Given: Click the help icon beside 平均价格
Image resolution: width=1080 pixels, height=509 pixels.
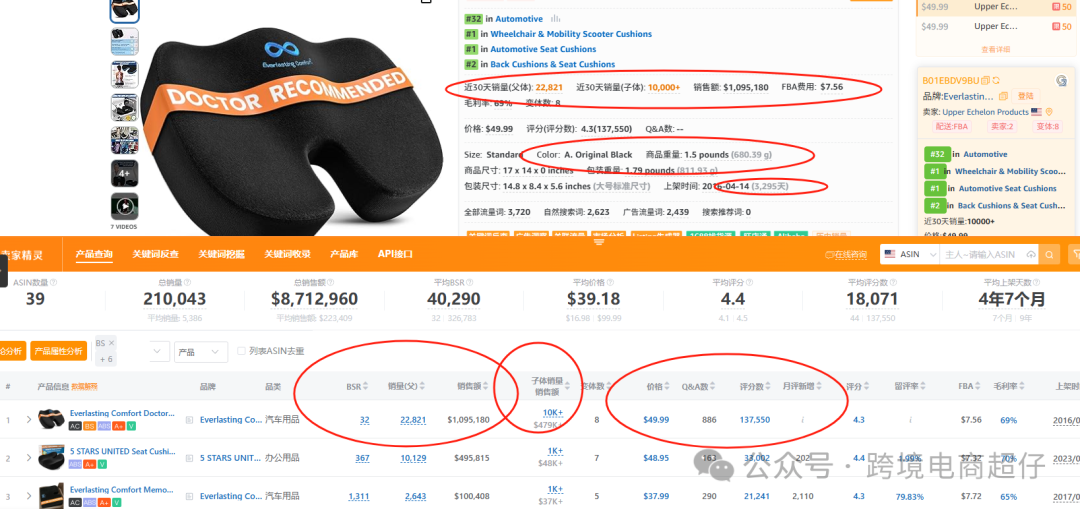Looking at the screenshot, I should pyautogui.click(x=610, y=282).
